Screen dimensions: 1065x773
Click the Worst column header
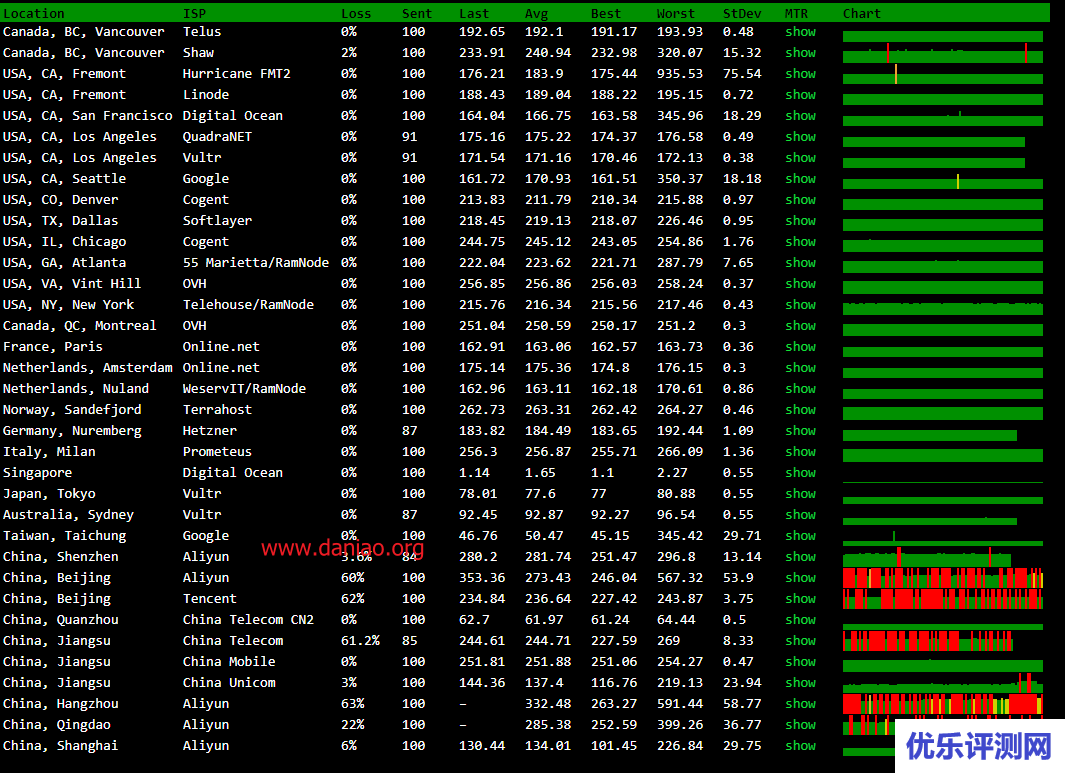pyautogui.click(x=675, y=14)
